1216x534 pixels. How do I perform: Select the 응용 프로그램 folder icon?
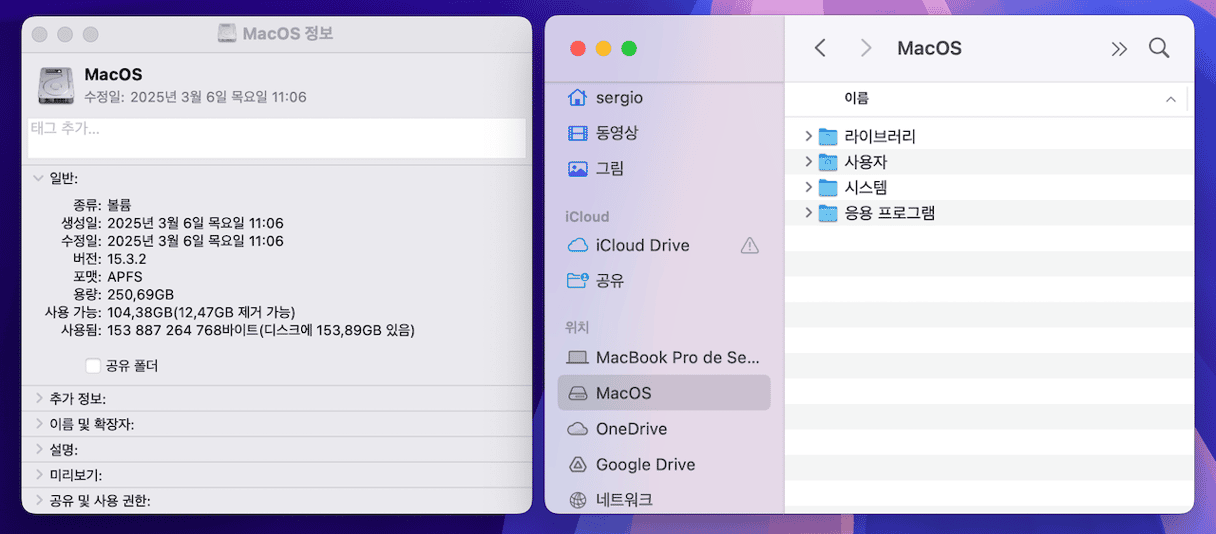coord(827,213)
